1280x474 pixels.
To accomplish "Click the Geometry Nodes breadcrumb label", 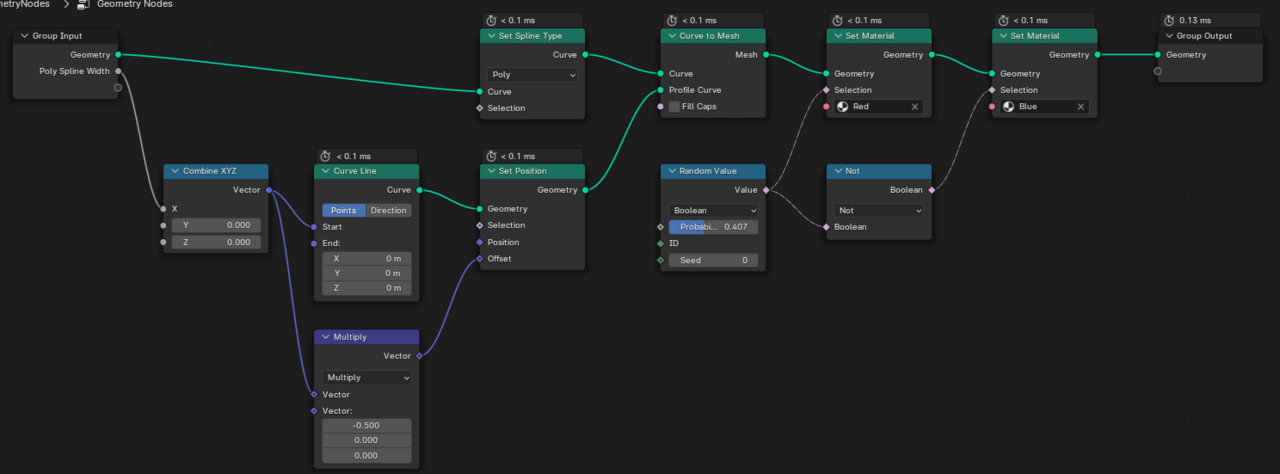I will tap(134, 5).
